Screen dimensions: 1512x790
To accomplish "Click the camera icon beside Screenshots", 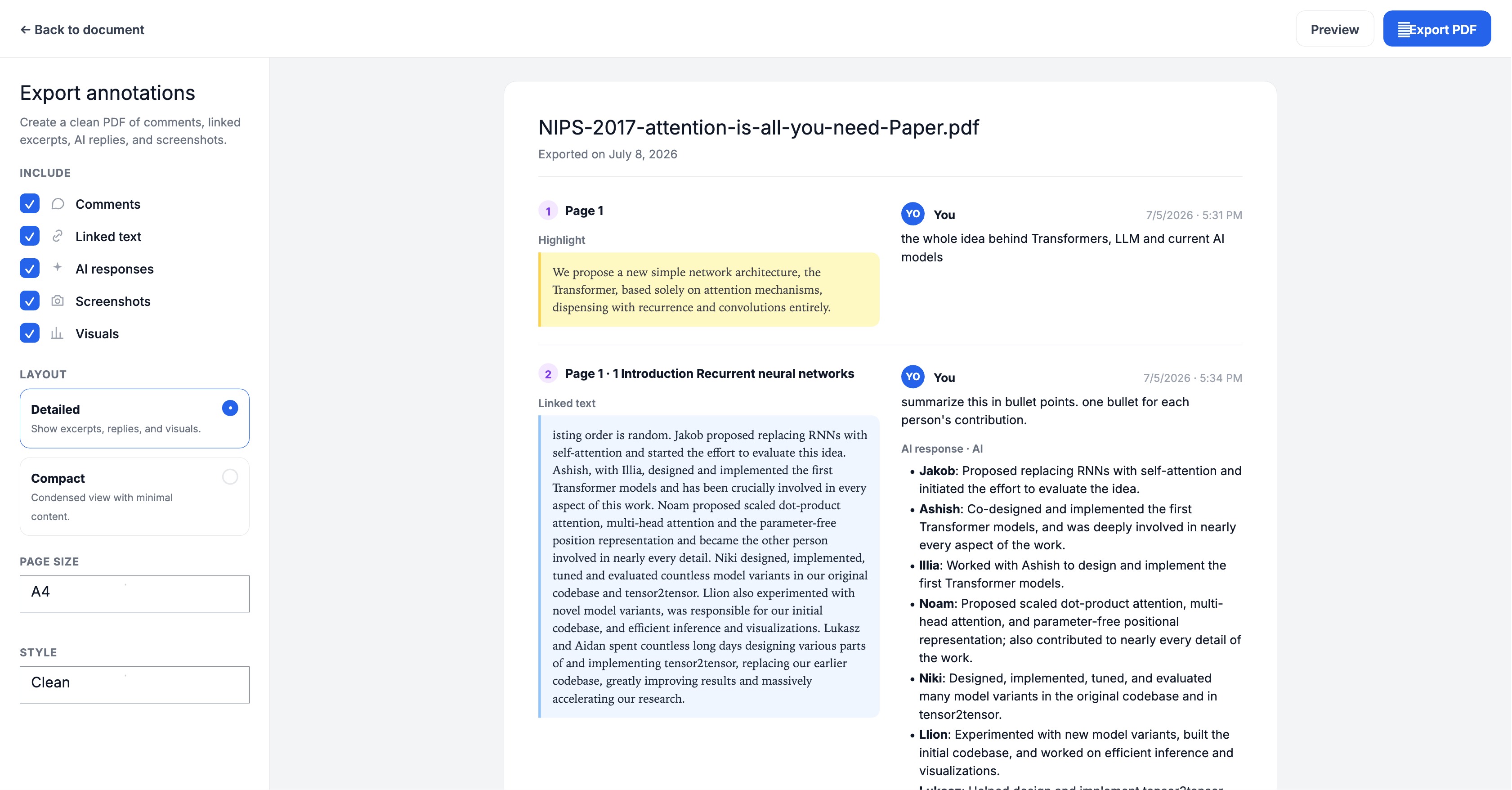I will [x=58, y=301].
